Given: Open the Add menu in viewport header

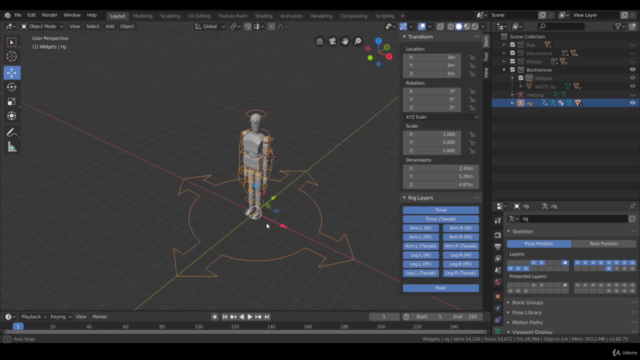Looking at the screenshot, I should point(110,27).
